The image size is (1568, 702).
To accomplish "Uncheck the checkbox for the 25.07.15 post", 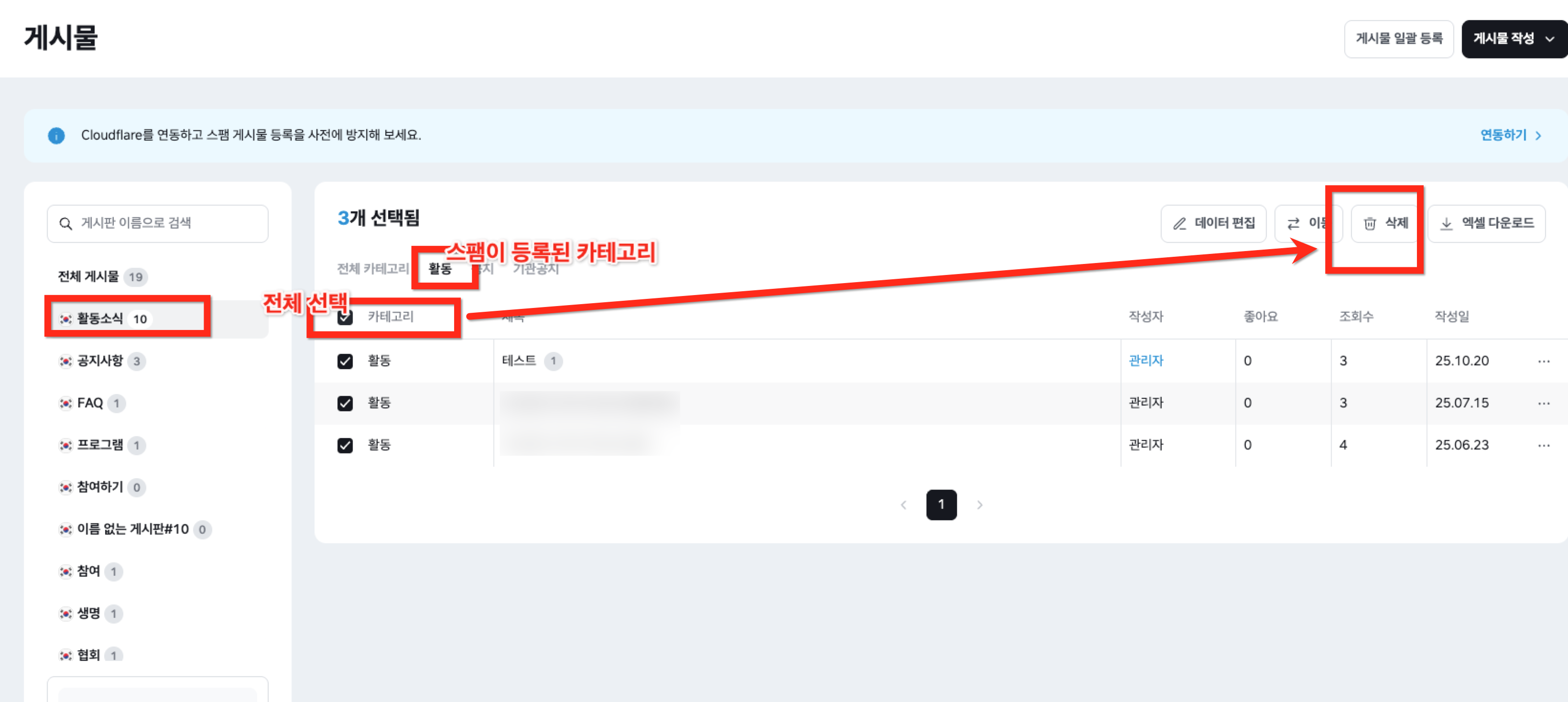I will click(345, 403).
